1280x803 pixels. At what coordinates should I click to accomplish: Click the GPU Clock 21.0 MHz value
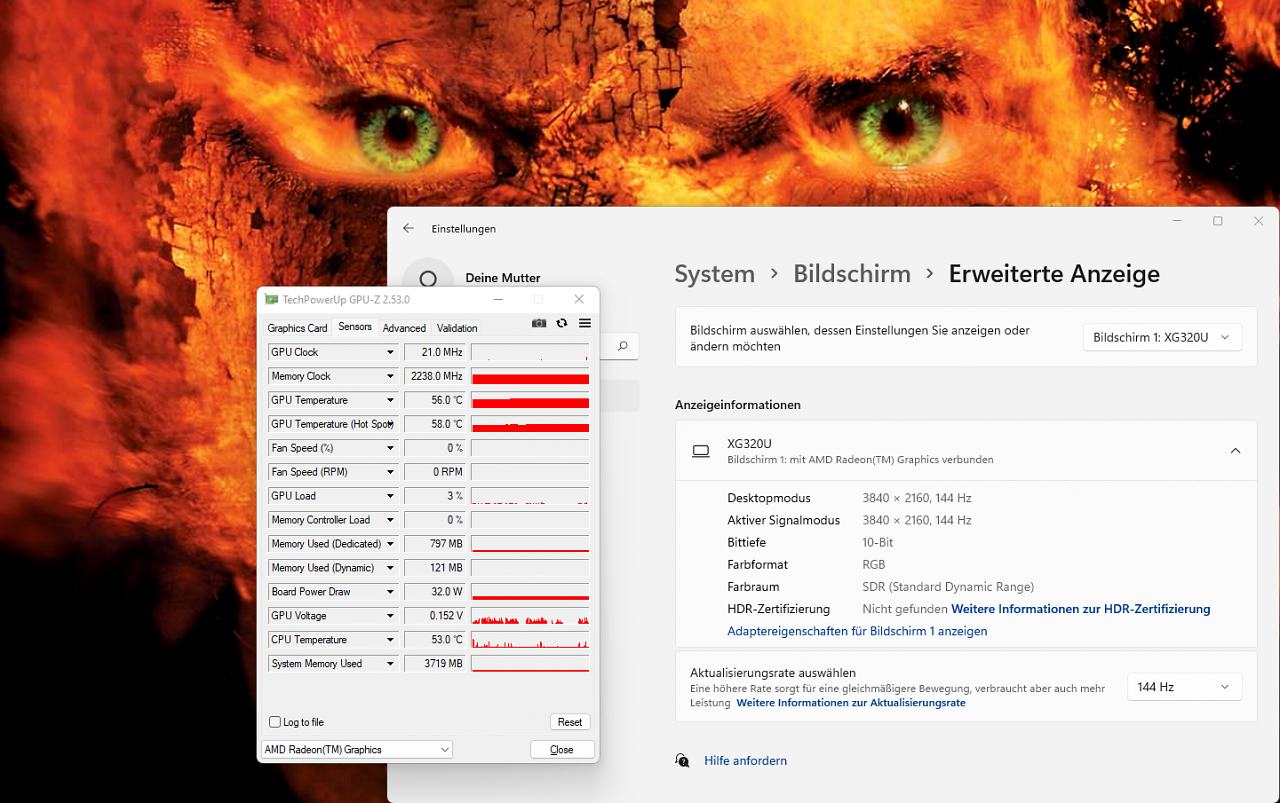pyautogui.click(x=435, y=352)
